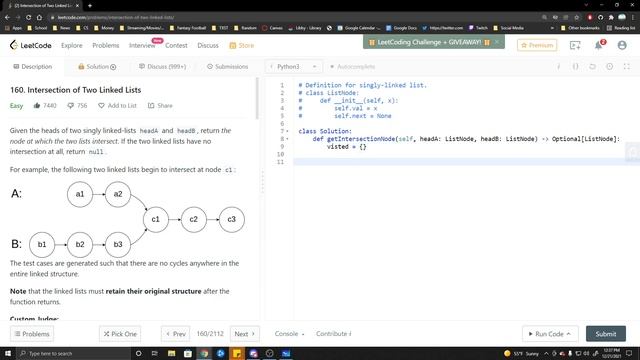Viewport: 640px width, 360px height.
Task: Open the user profile avatar
Action: [622, 45]
